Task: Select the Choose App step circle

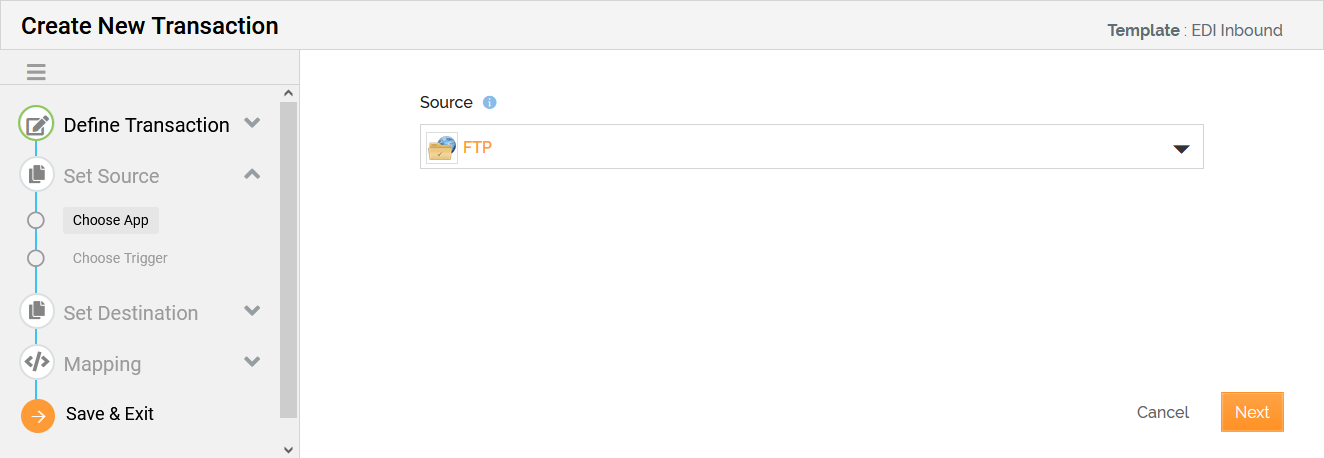Action: (x=36, y=220)
